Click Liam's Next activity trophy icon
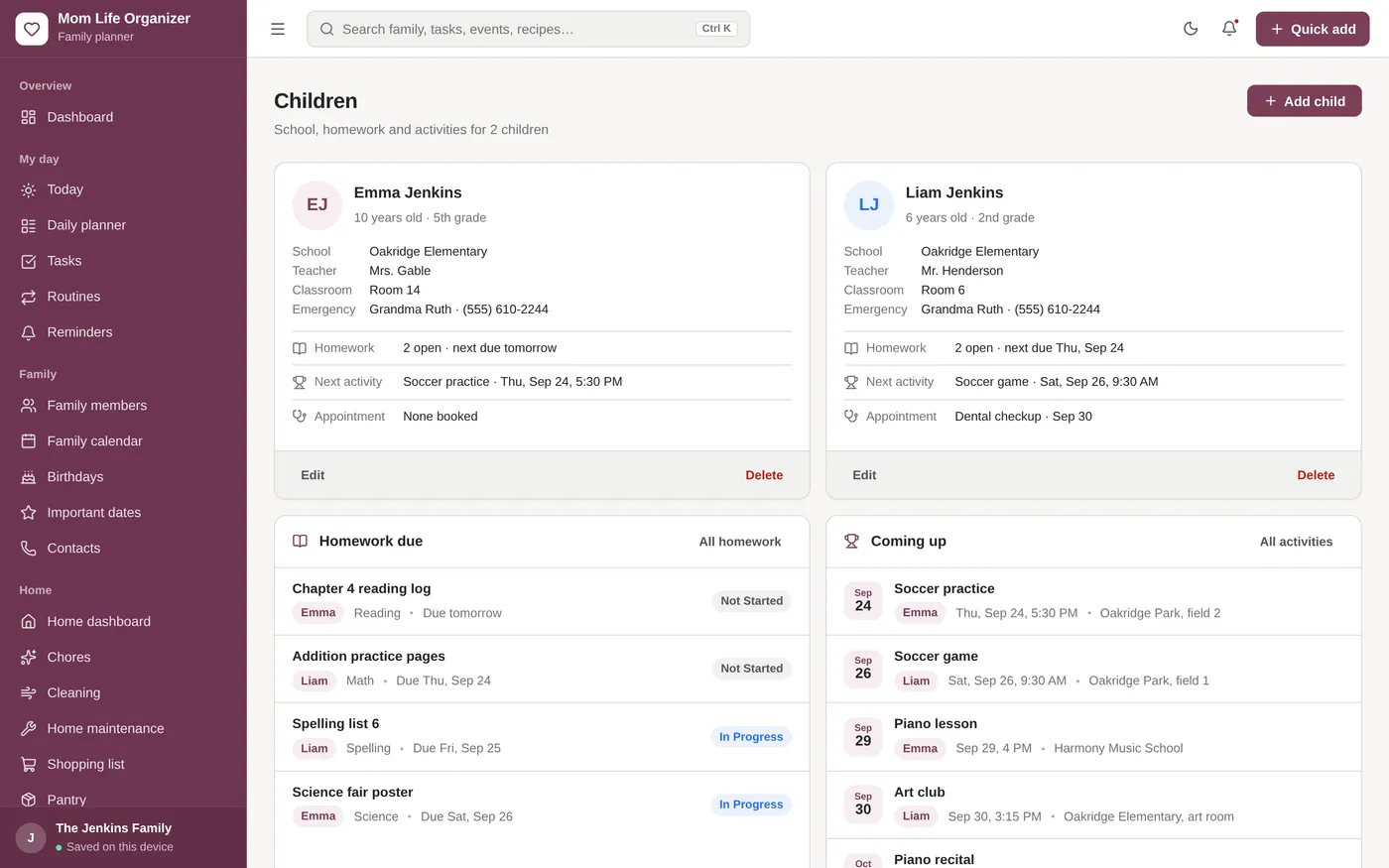 tap(851, 382)
